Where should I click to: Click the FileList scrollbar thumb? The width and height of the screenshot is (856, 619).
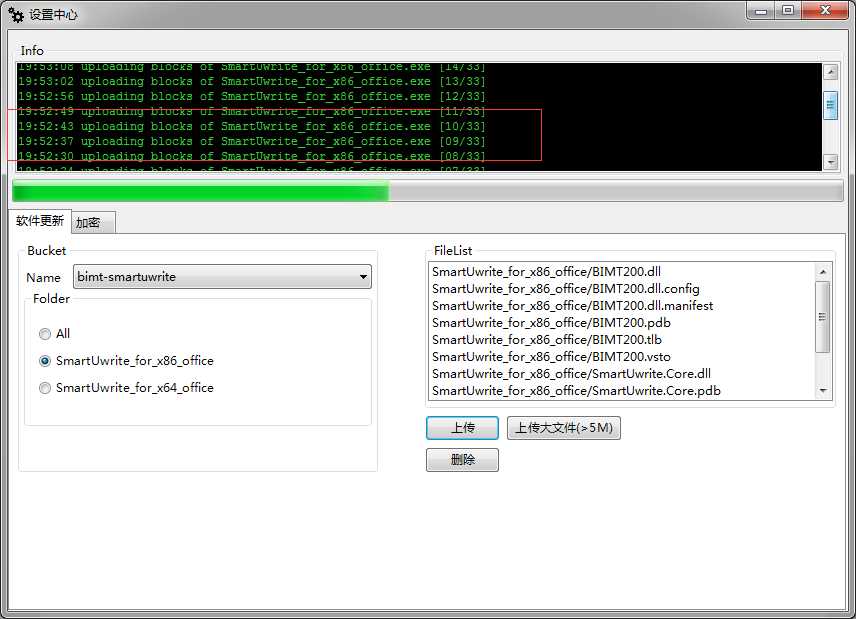coord(823,317)
